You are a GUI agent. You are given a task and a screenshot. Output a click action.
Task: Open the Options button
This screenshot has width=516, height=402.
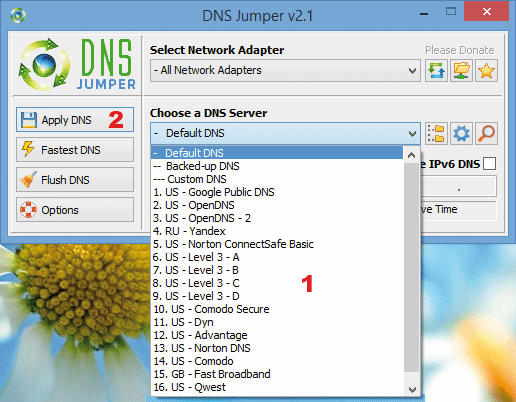tap(75, 210)
